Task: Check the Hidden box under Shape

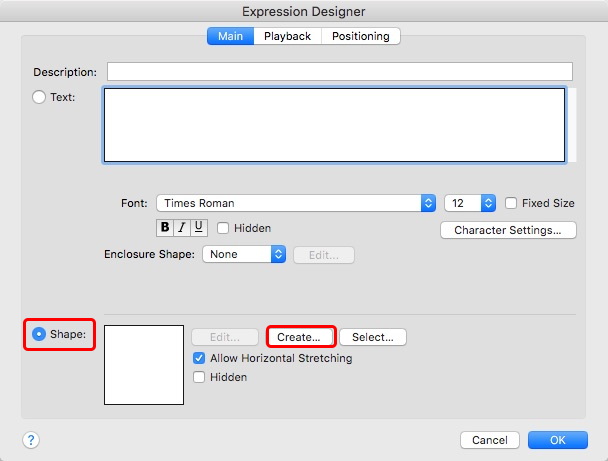Action: (199, 377)
